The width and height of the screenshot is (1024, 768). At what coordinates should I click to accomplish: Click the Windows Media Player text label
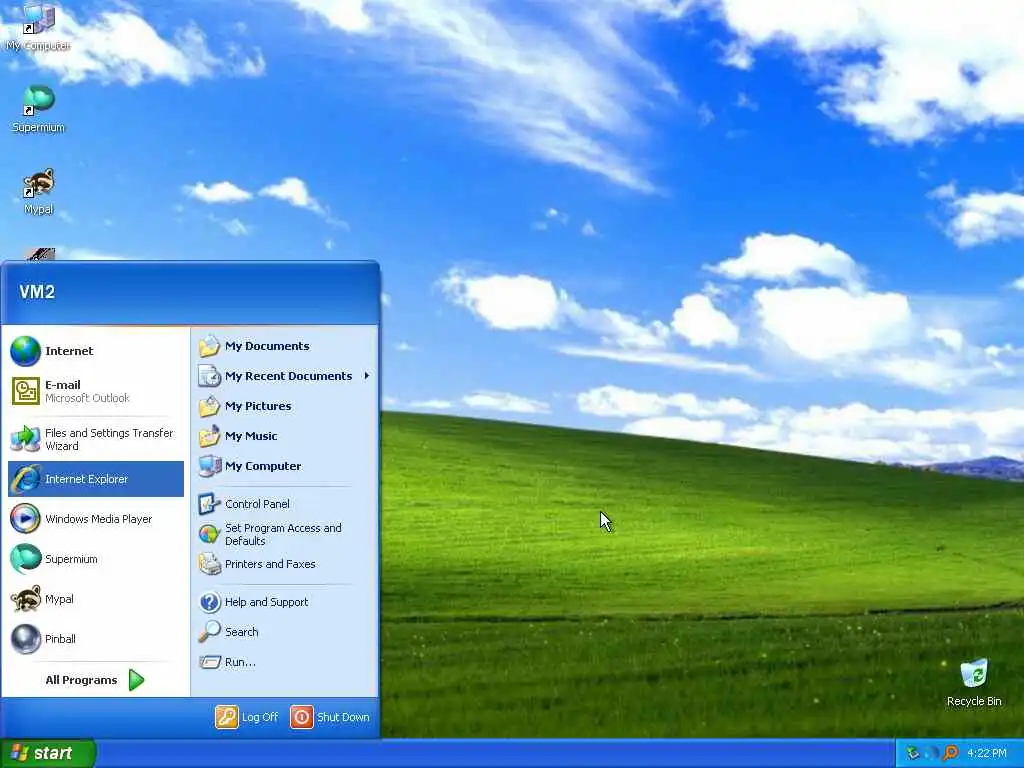tap(99, 519)
